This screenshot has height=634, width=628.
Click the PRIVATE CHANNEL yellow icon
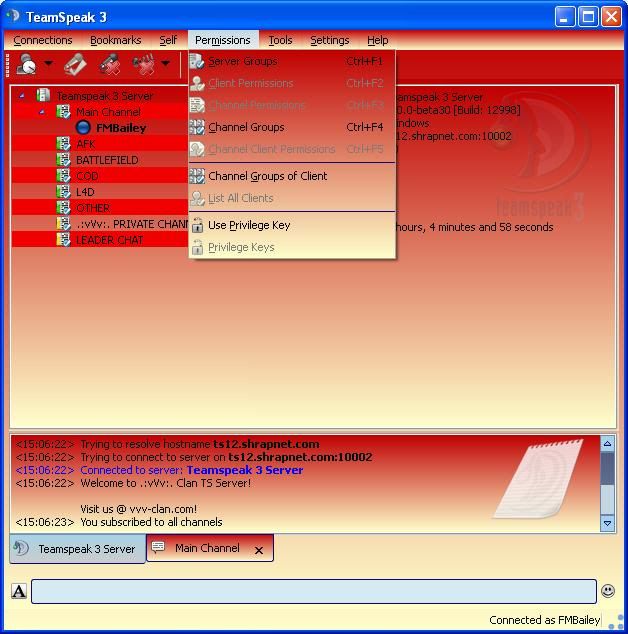click(63, 223)
